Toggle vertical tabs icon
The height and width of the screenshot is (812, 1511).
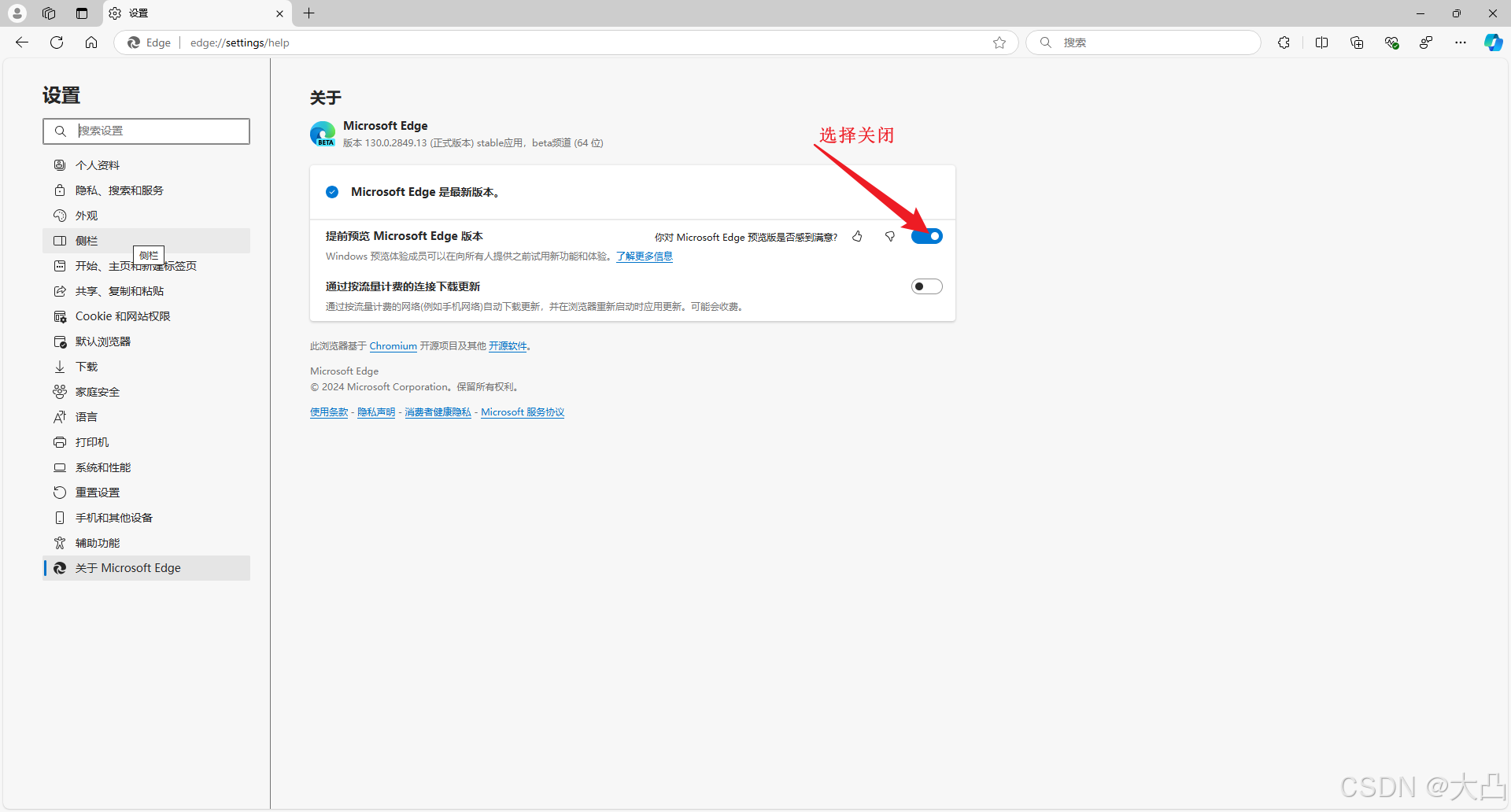click(x=82, y=13)
